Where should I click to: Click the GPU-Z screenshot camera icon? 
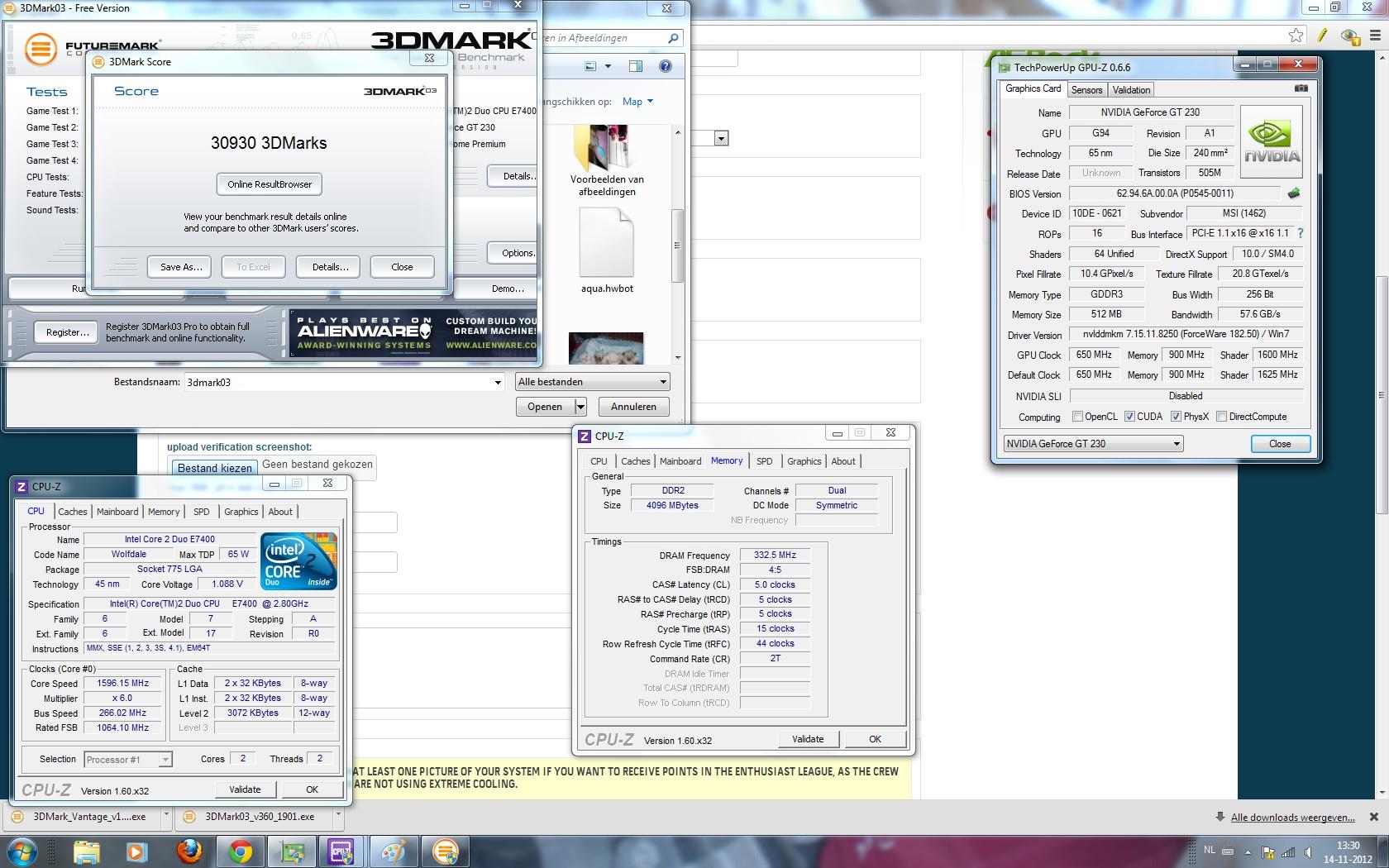point(1301,88)
